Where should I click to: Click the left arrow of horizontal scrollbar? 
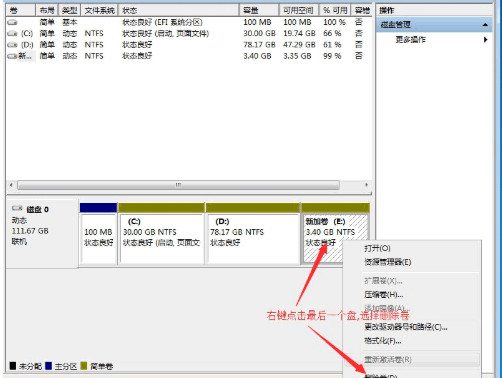[x=11, y=185]
